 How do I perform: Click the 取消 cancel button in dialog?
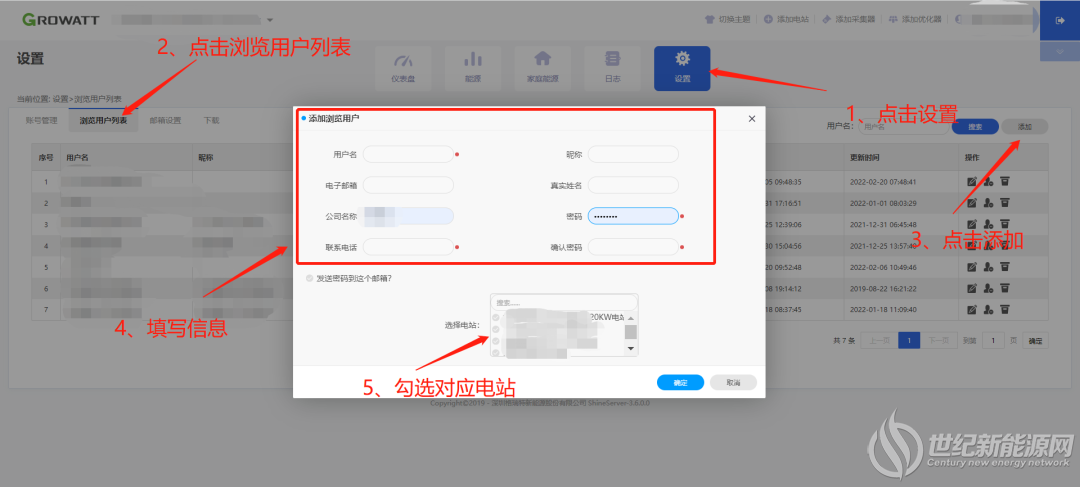pos(733,382)
